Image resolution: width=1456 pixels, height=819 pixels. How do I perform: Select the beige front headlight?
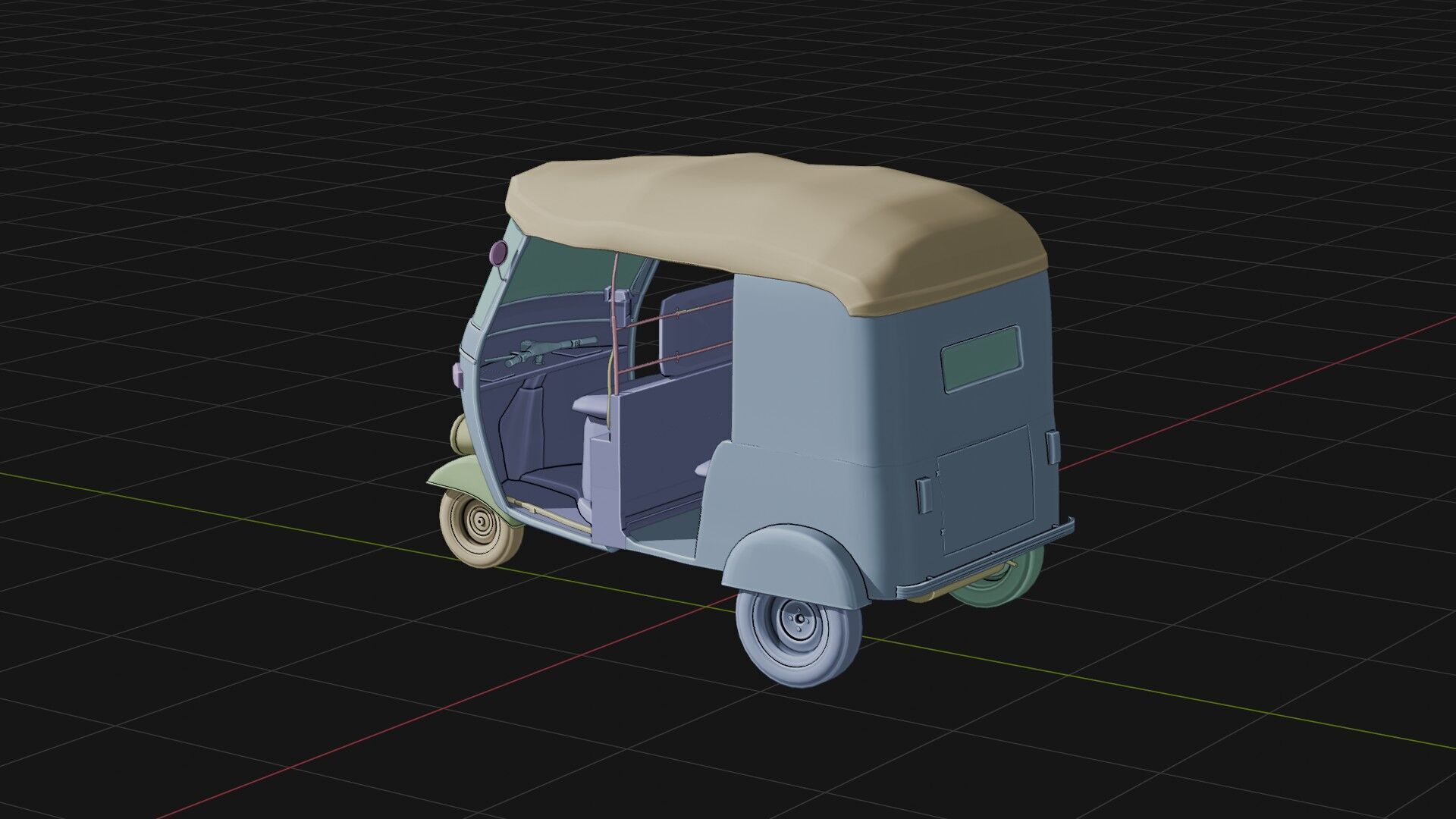461,437
